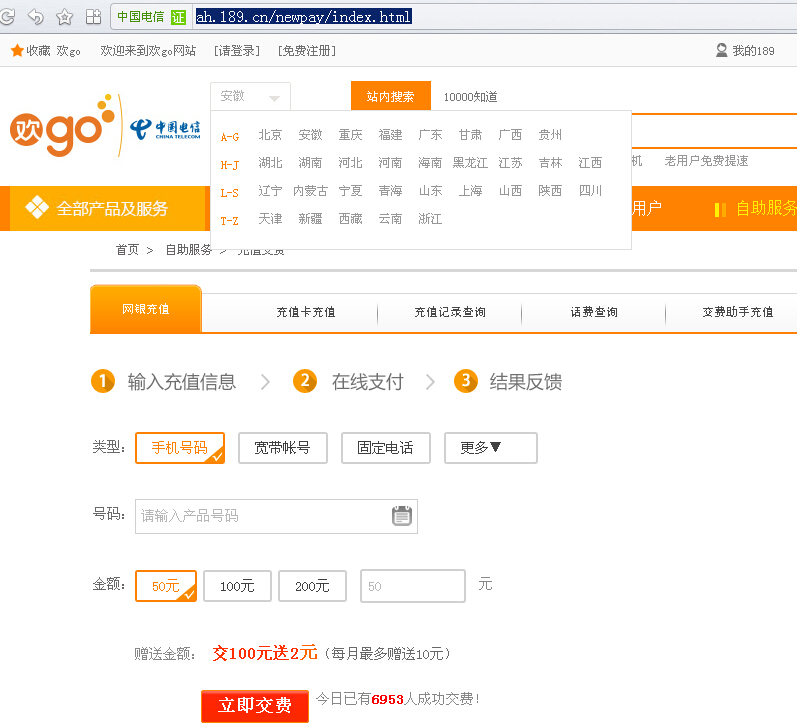Choose the 100元 amount option
Image resolution: width=797 pixels, height=727 pixels.
pyautogui.click(x=237, y=586)
